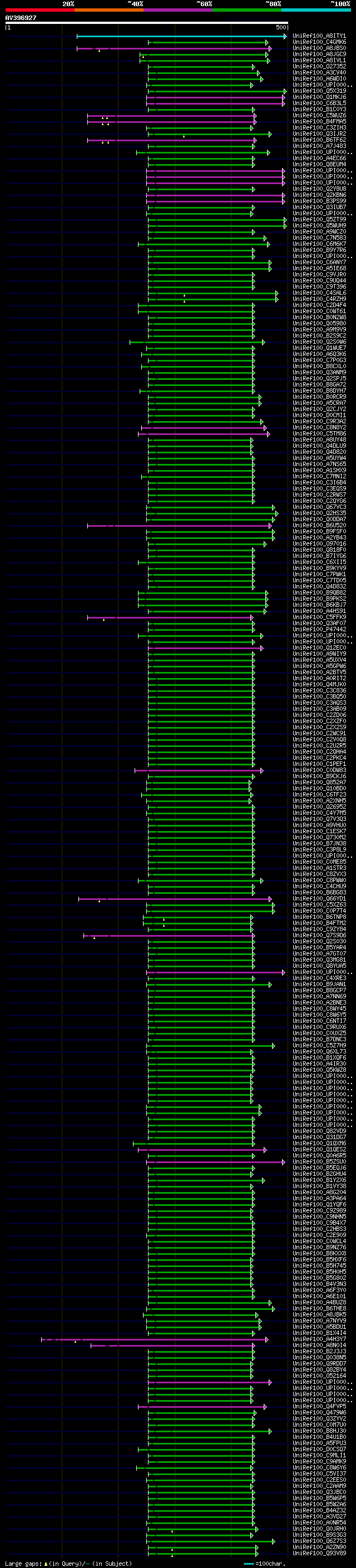Pick the UniRef100_A2ZN90 label

pyautogui.click(x=319, y=1547)
